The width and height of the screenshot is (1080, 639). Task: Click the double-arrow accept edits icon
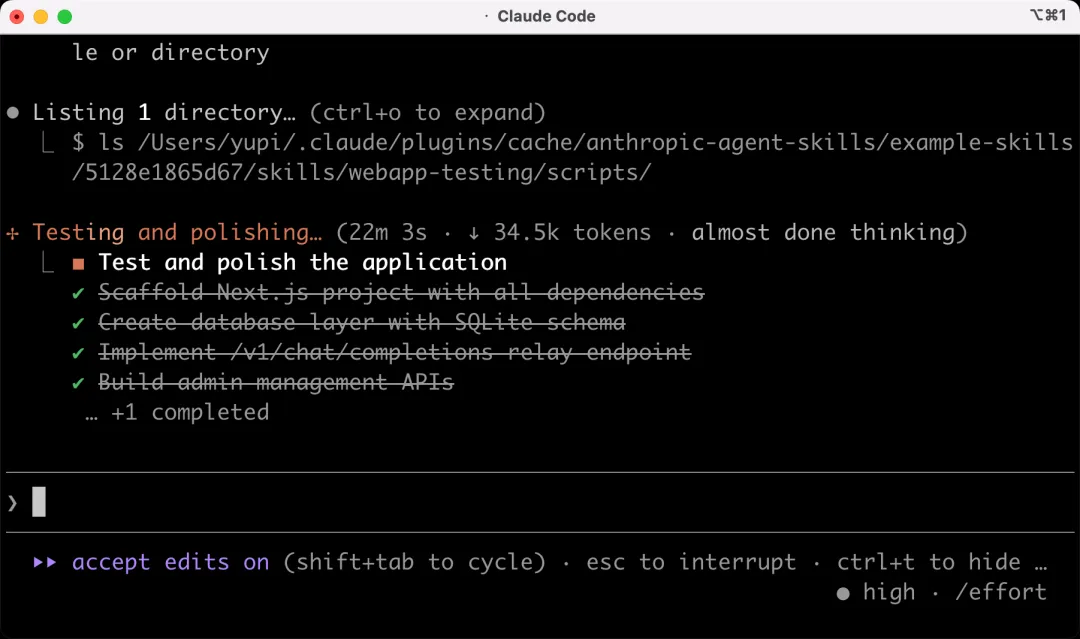45,563
